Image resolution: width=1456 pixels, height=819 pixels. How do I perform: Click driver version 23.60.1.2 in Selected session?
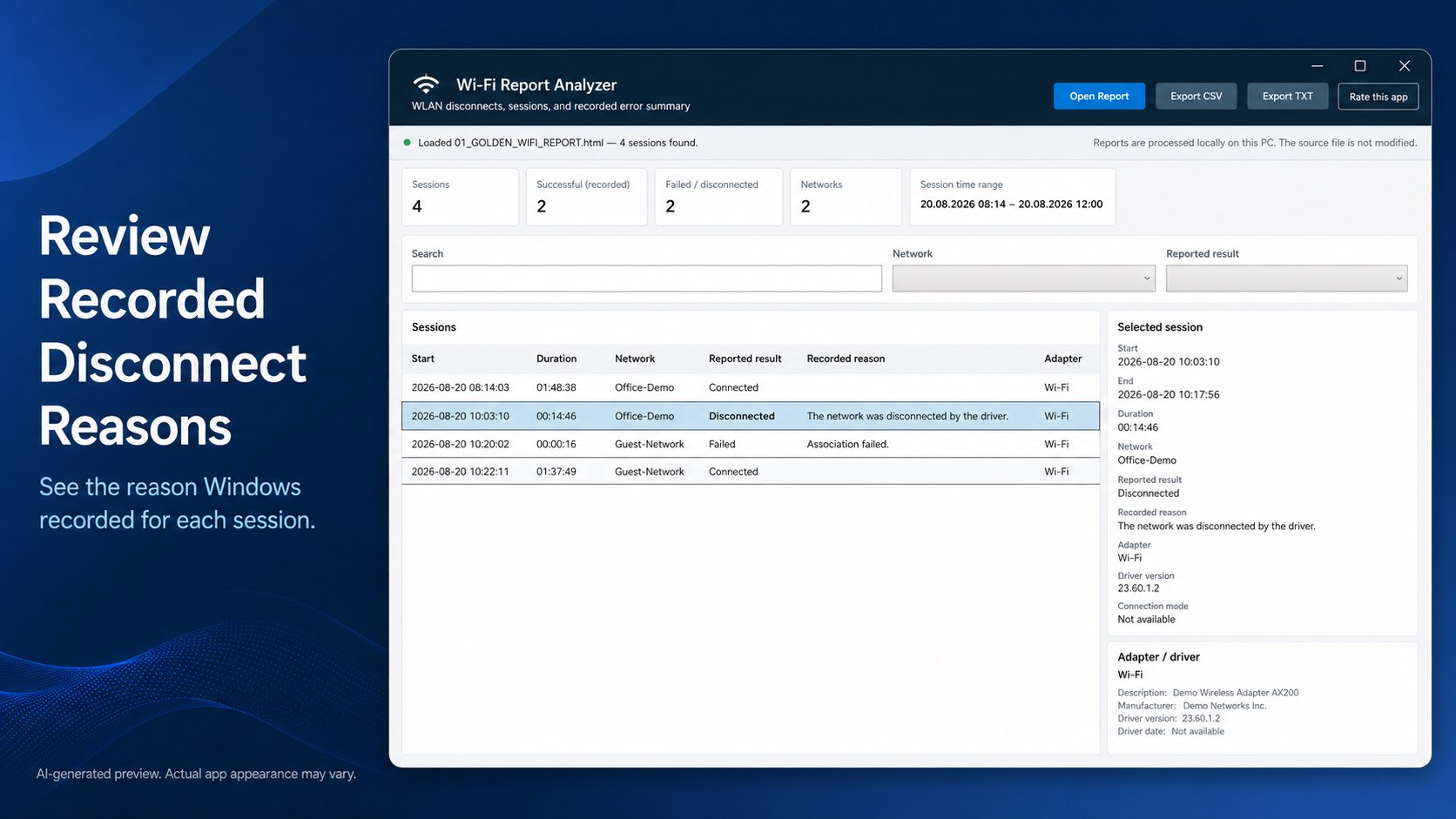1138,588
